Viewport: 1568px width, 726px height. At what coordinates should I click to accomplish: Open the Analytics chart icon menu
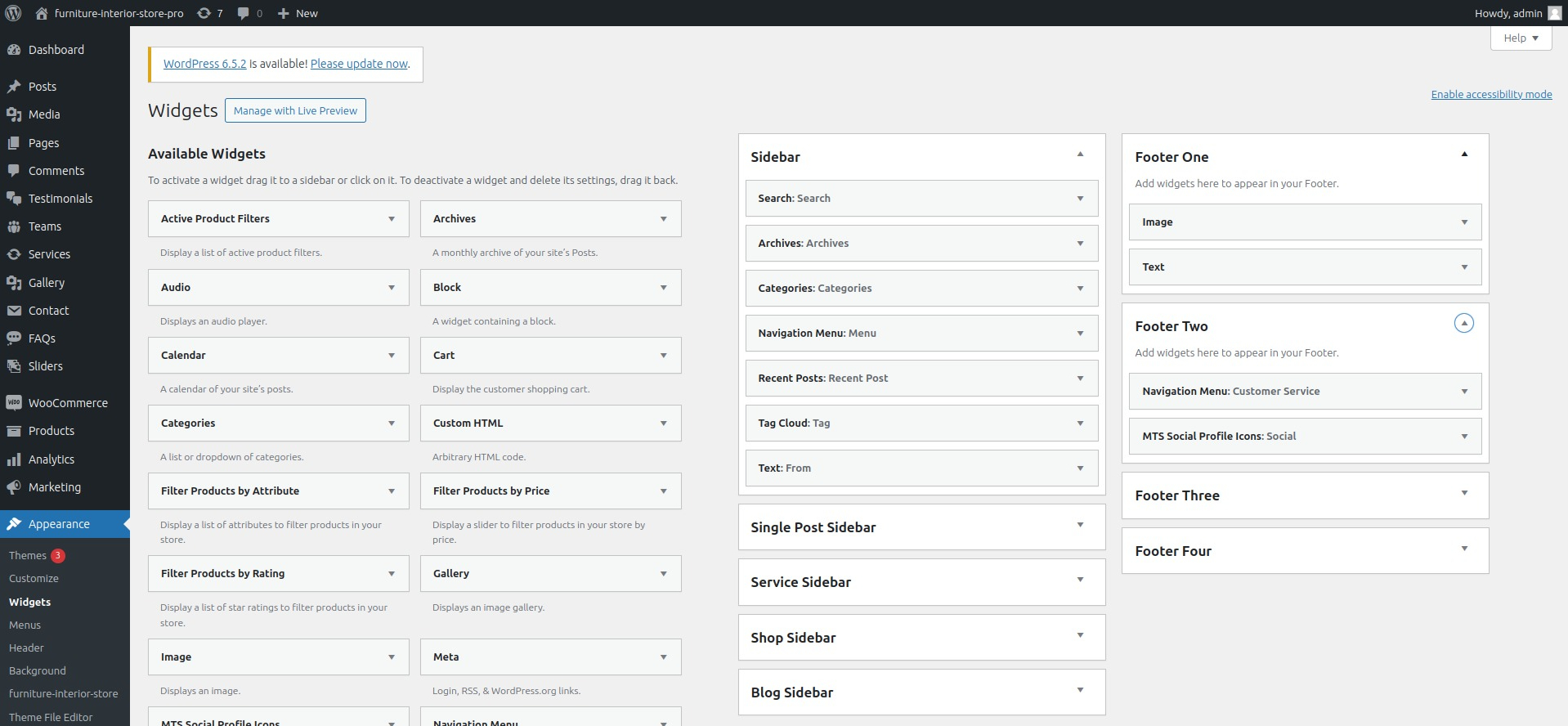pos(13,459)
